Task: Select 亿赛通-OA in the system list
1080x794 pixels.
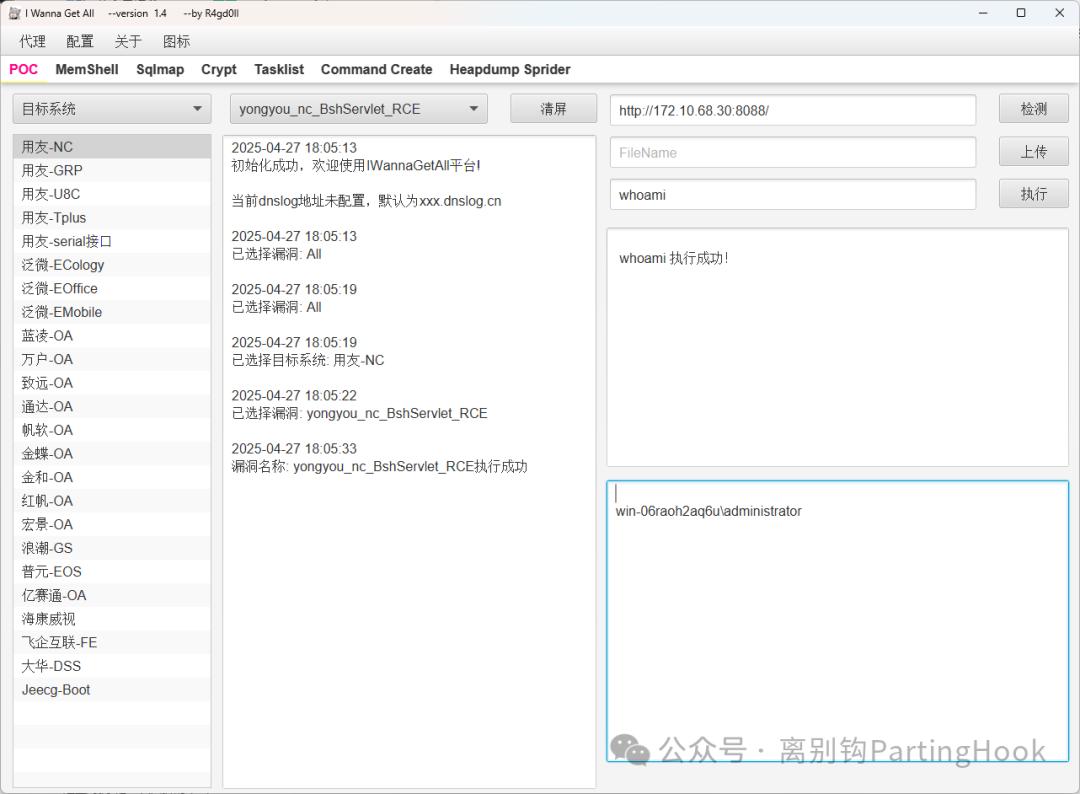Action: pyautogui.click(x=112, y=595)
